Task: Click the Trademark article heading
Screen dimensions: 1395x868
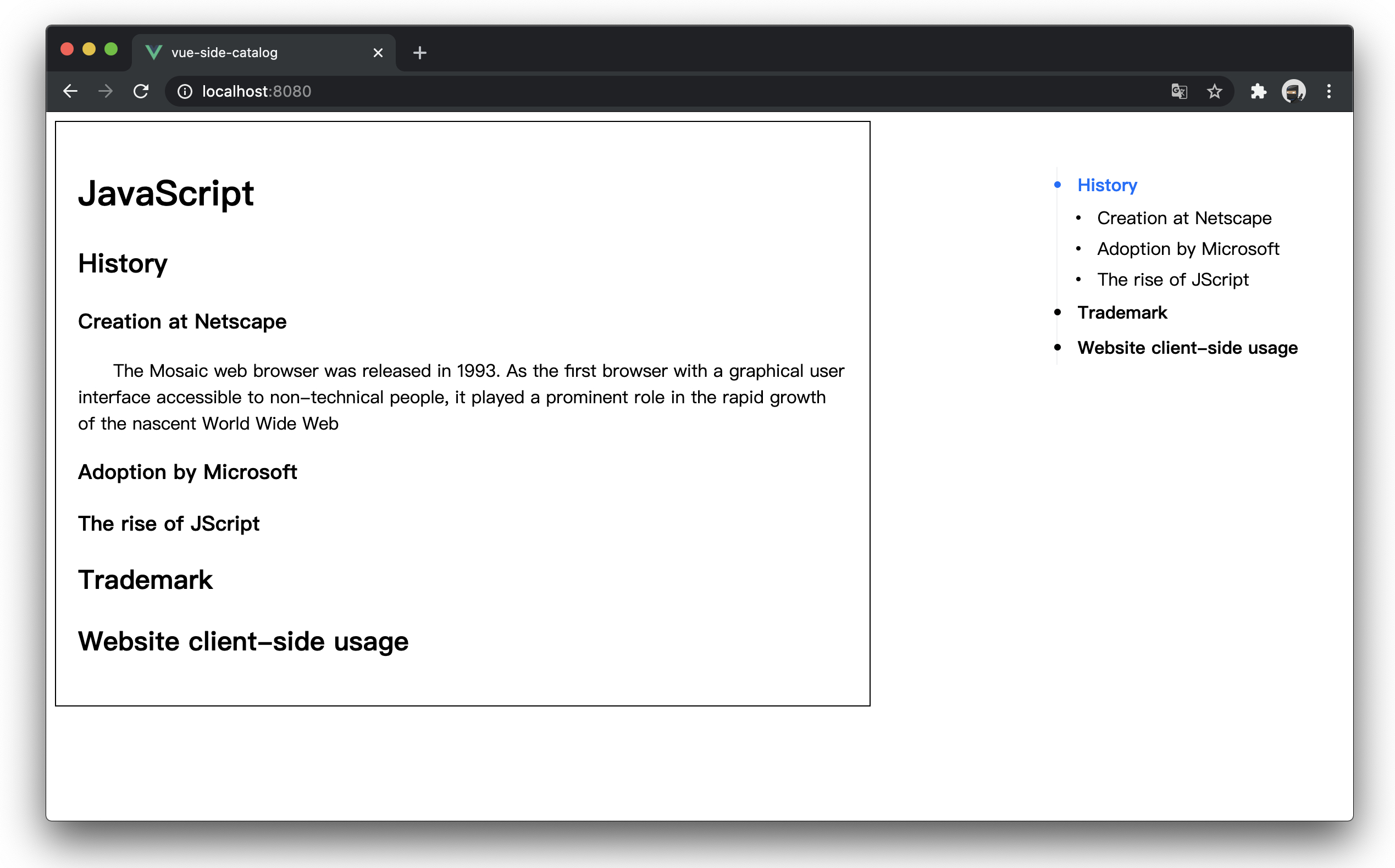Action: click(x=145, y=580)
